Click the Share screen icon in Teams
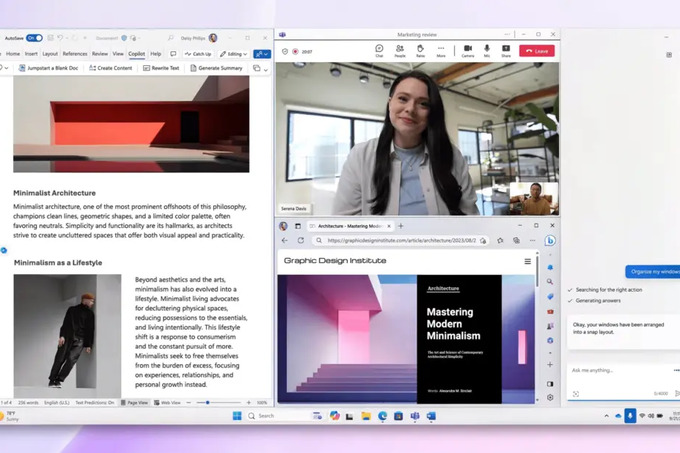Screen dimensions: 680x453 coord(506,49)
